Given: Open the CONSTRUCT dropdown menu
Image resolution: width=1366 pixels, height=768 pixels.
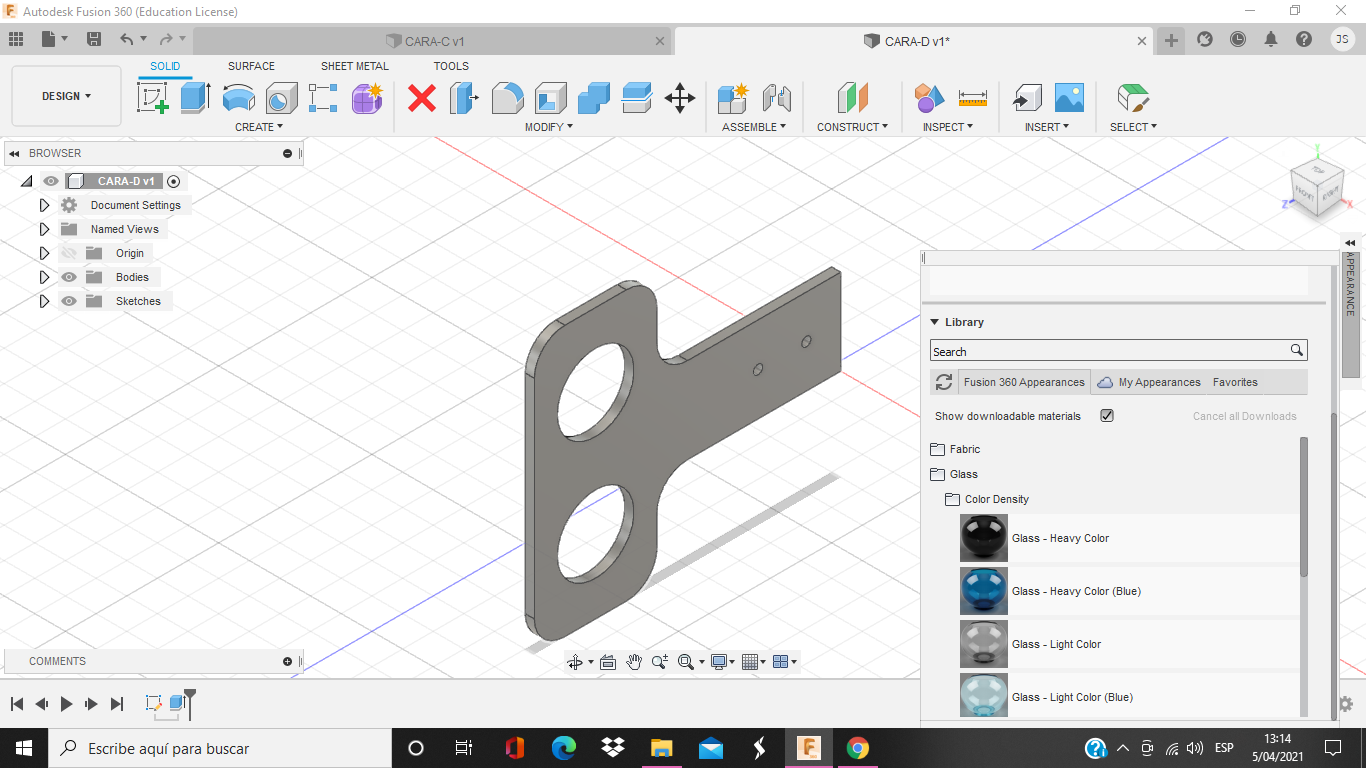Looking at the screenshot, I should 853,127.
